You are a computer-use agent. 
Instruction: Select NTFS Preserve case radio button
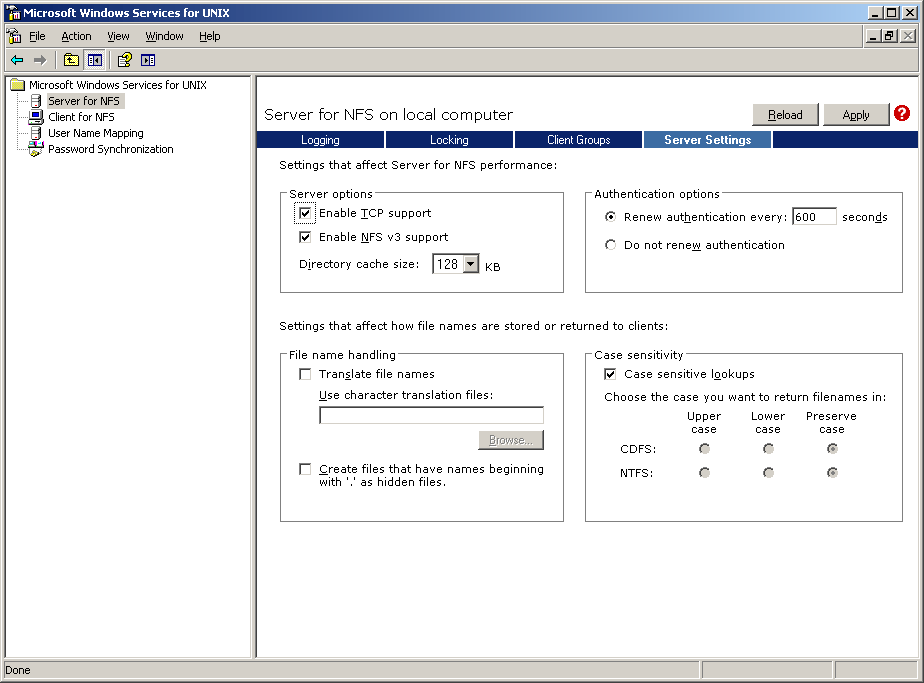tap(832, 473)
